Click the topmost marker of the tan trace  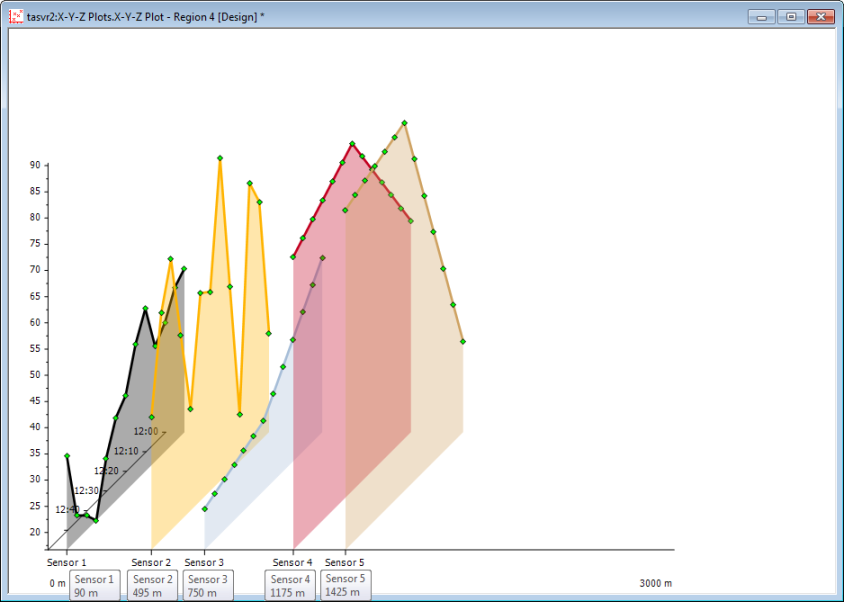tap(404, 123)
